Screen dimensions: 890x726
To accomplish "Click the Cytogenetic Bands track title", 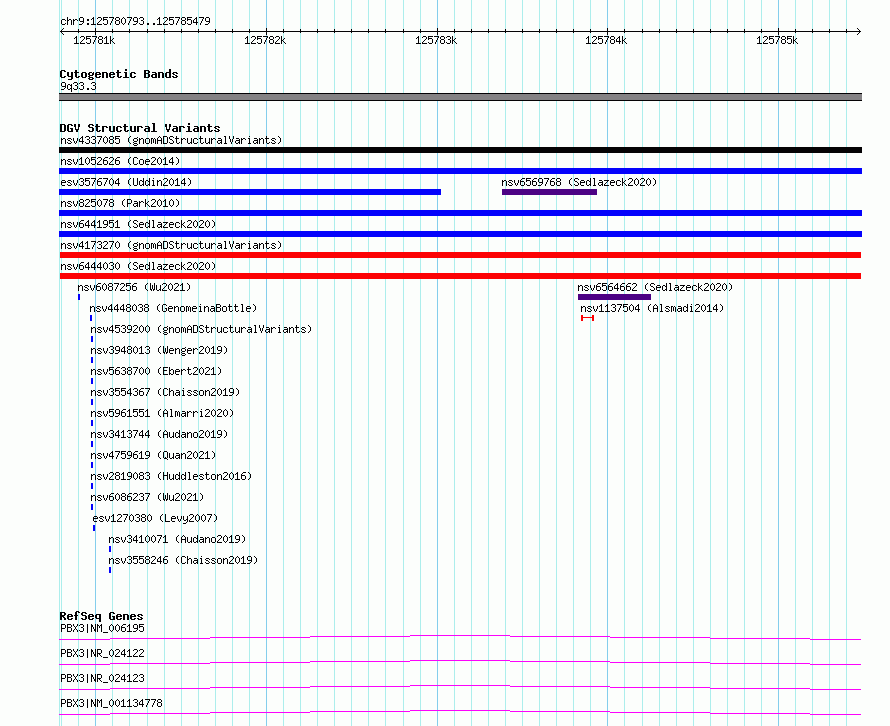I will pyautogui.click(x=119, y=74).
